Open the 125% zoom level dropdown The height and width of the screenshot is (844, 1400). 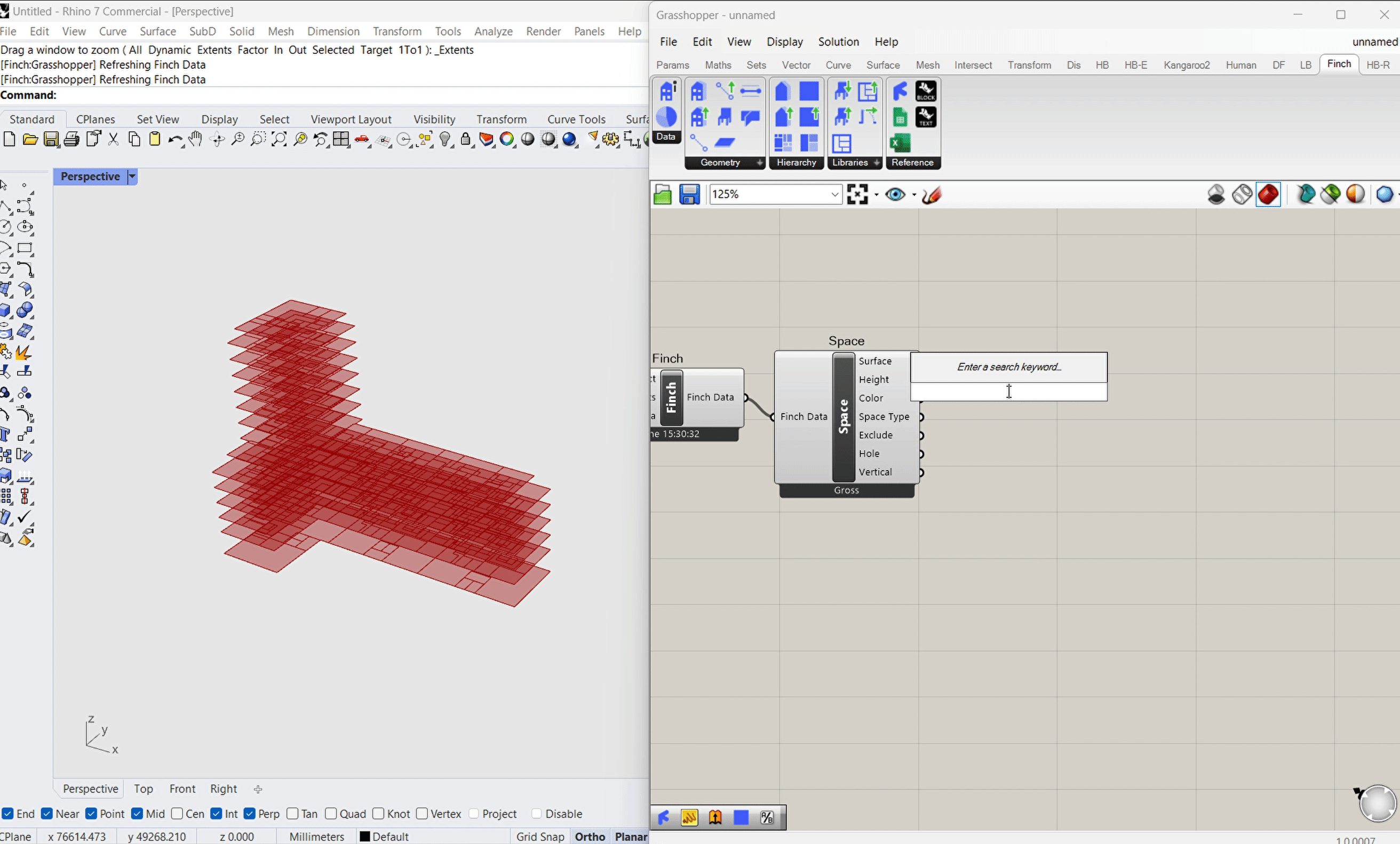pyautogui.click(x=834, y=194)
